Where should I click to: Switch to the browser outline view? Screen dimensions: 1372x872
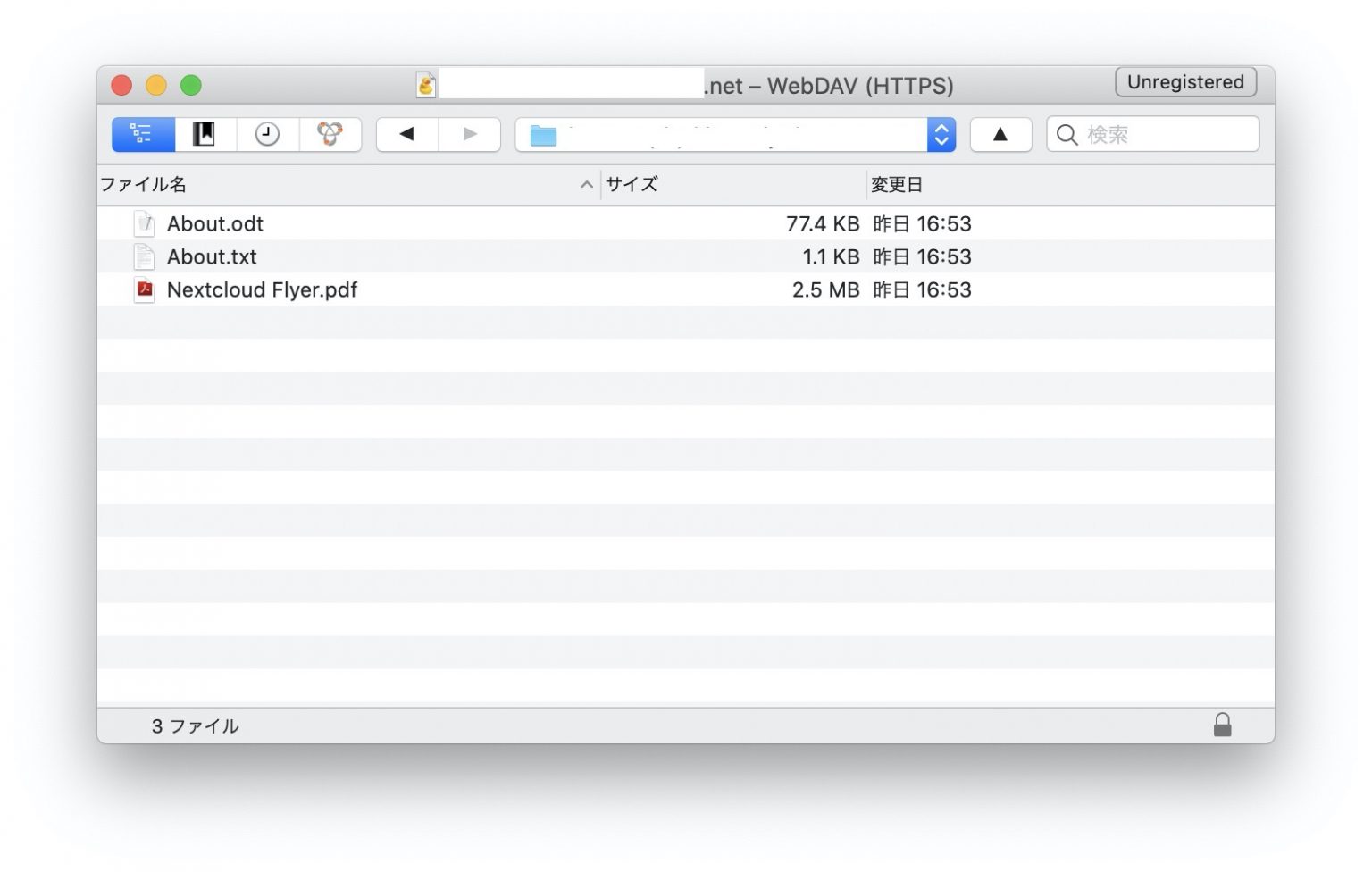[143, 135]
